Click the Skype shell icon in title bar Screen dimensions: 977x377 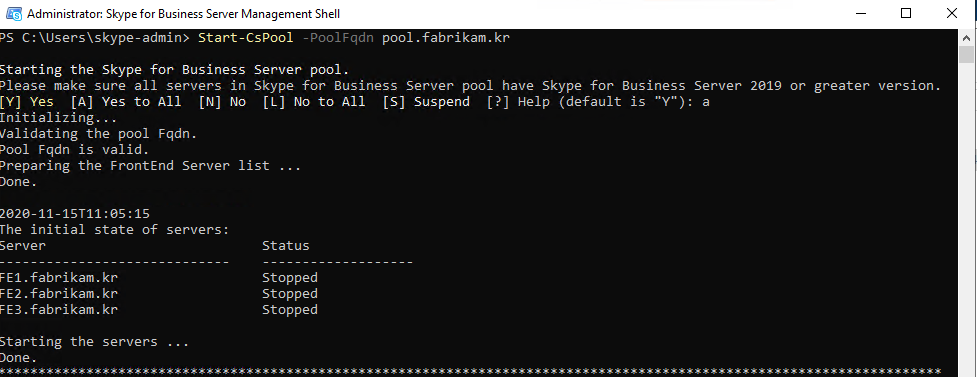[x=14, y=13]
